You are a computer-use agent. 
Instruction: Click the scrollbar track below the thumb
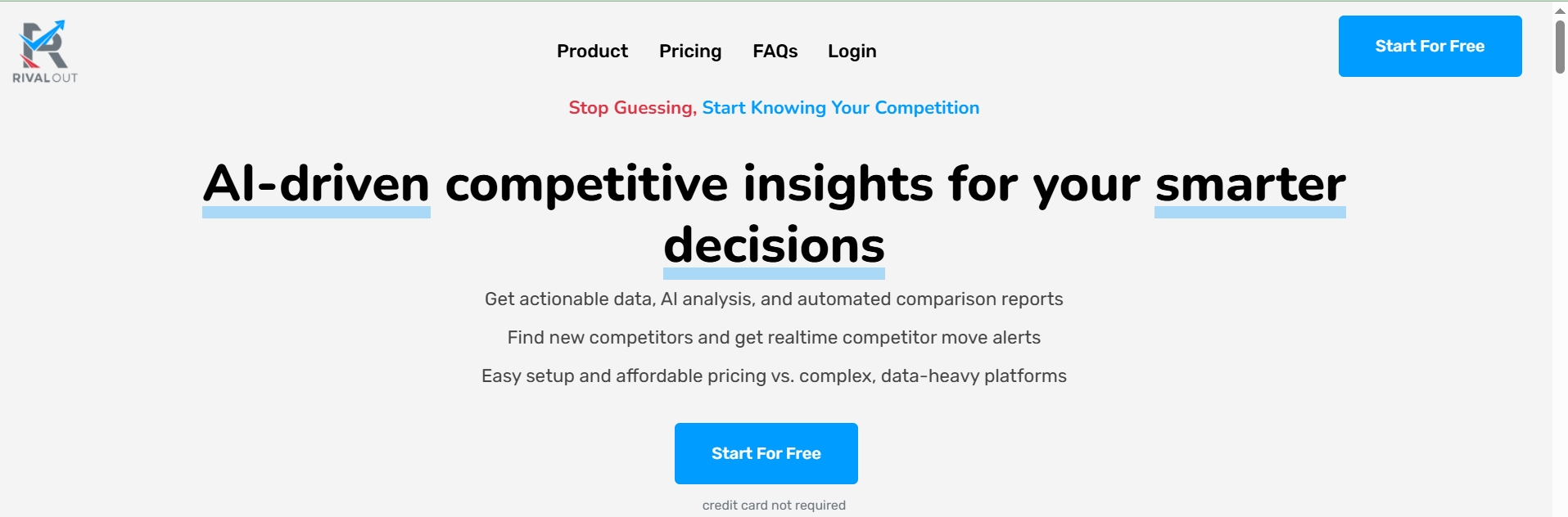(1560, 294)
